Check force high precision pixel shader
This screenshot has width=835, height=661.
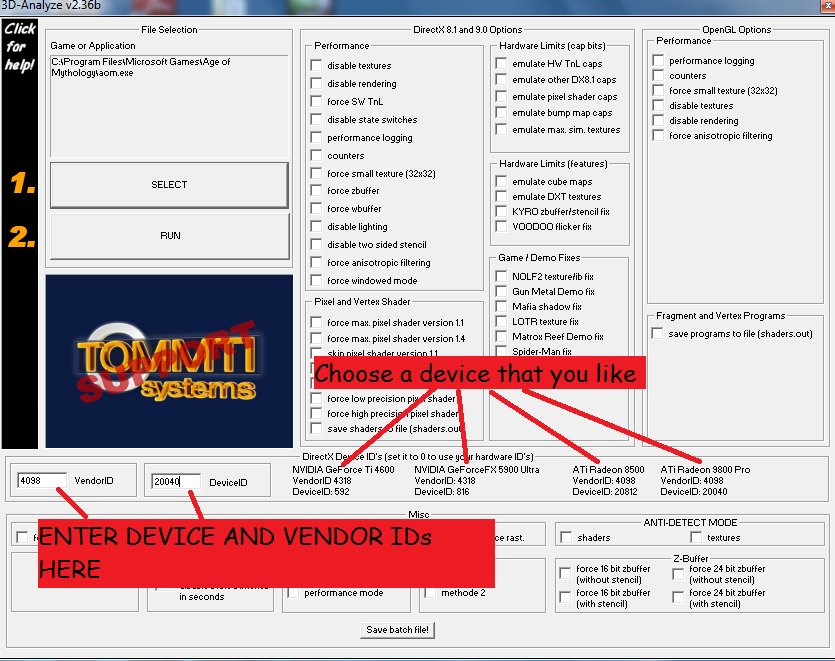pos(316,413)
